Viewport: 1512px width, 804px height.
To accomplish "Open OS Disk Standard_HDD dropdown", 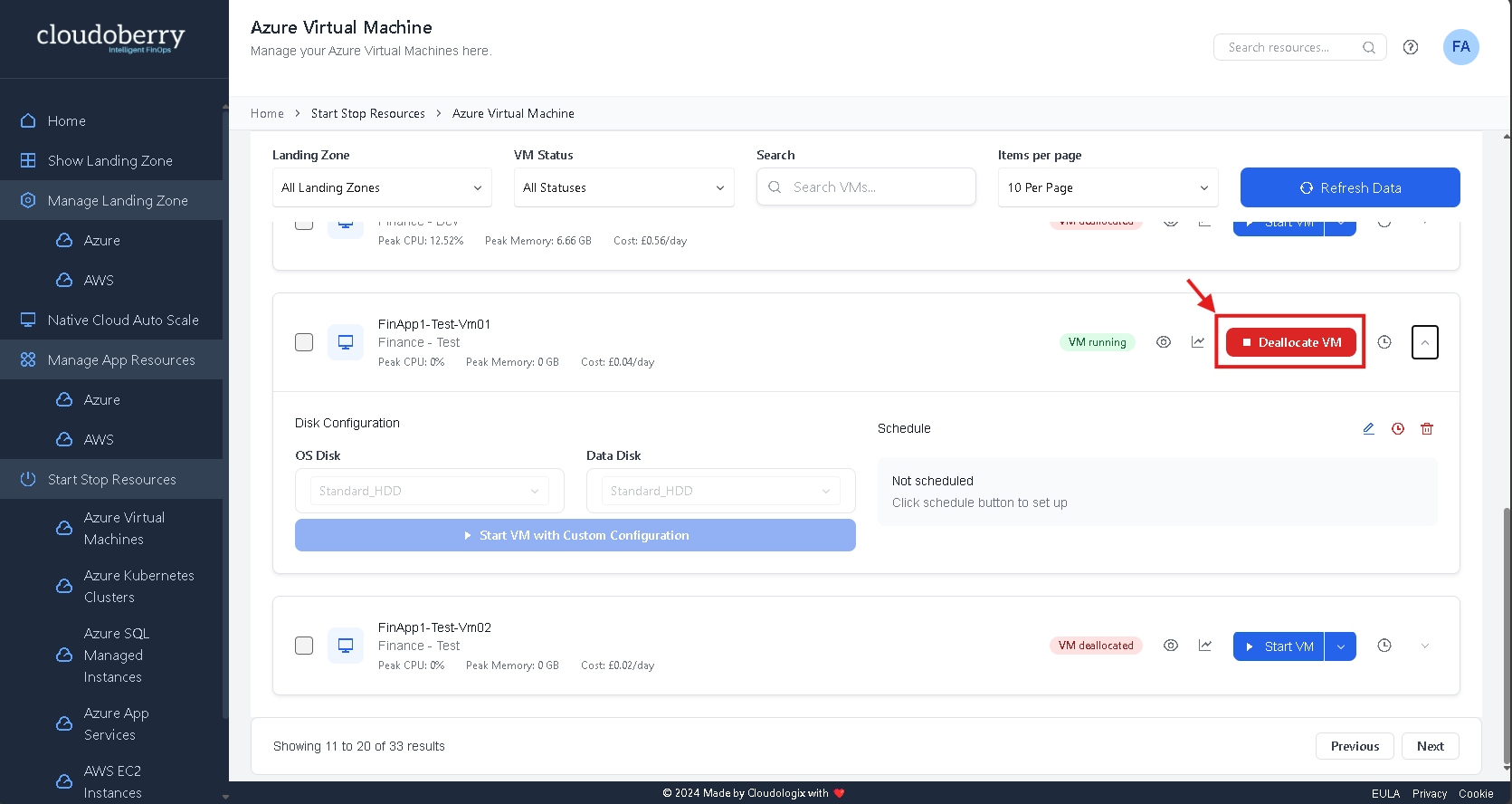I will (x=430, y=491).
